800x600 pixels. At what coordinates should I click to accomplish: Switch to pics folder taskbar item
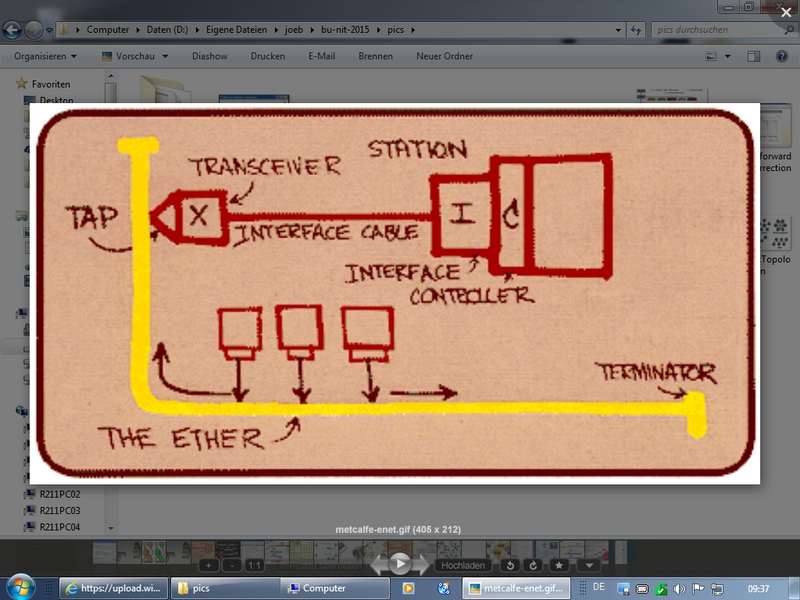coord(225,588)
